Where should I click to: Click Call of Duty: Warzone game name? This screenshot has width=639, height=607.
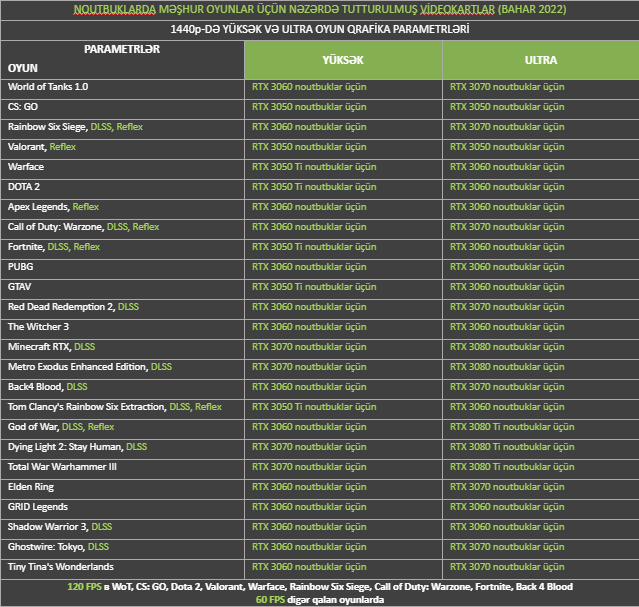56,227
